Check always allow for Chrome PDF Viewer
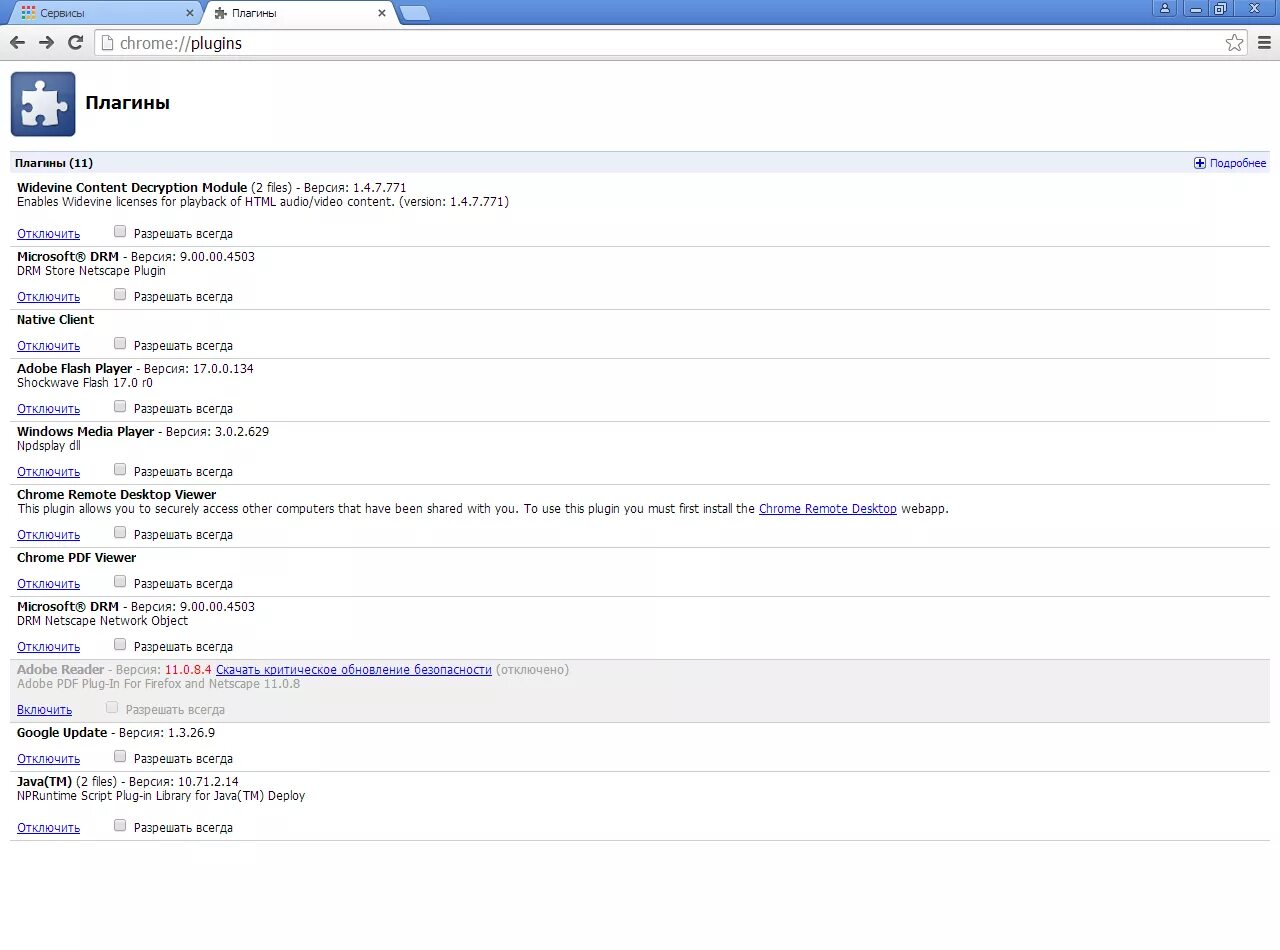The image size is (1280, 950). (x=120, y=581)
